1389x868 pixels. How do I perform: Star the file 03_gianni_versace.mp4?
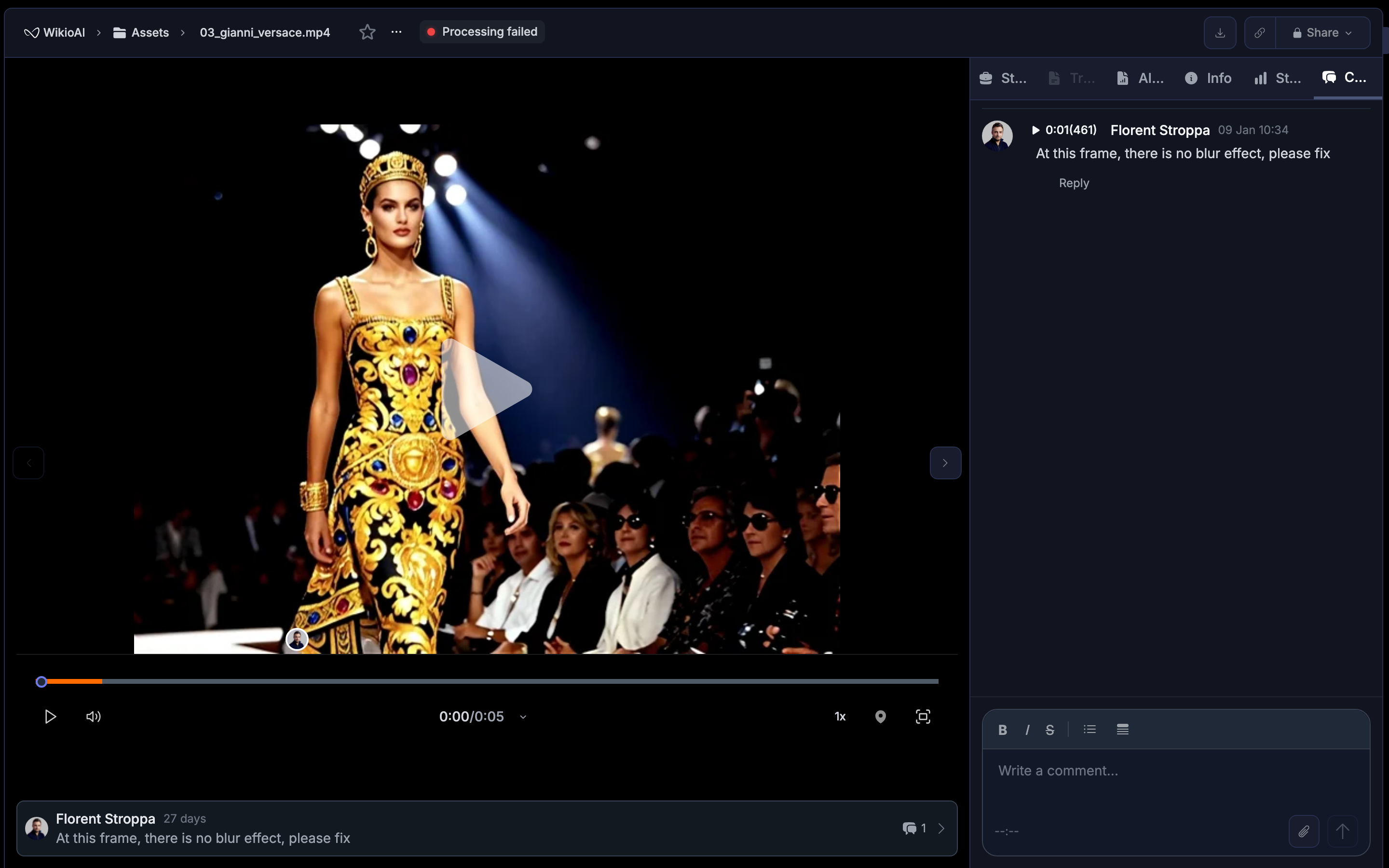coord(367,32)
